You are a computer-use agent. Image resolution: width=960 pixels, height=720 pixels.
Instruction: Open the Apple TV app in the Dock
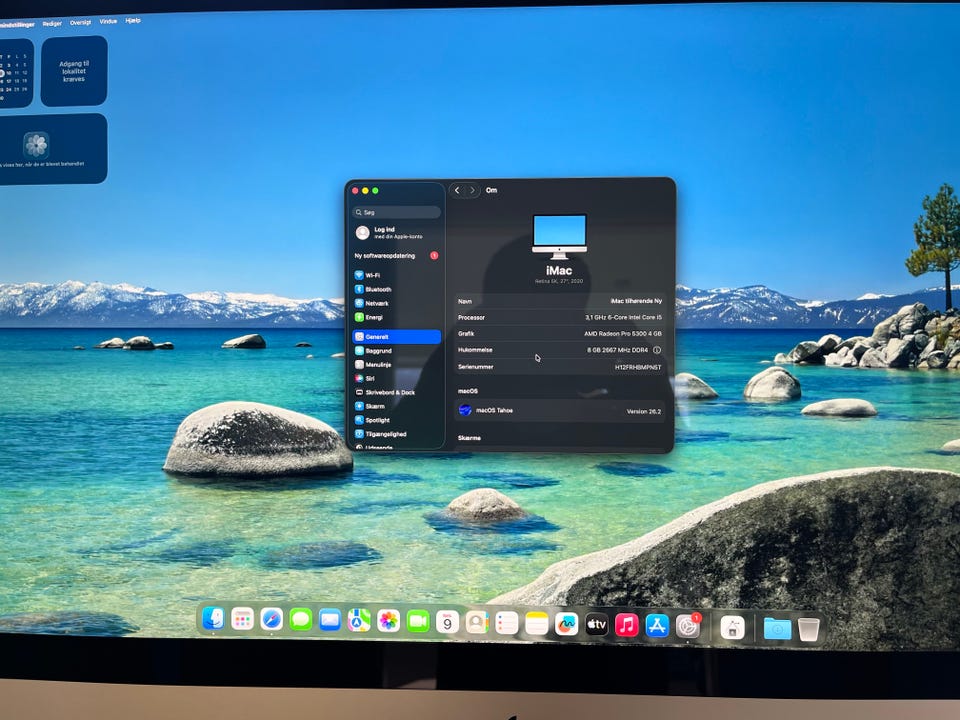point(596,625)
